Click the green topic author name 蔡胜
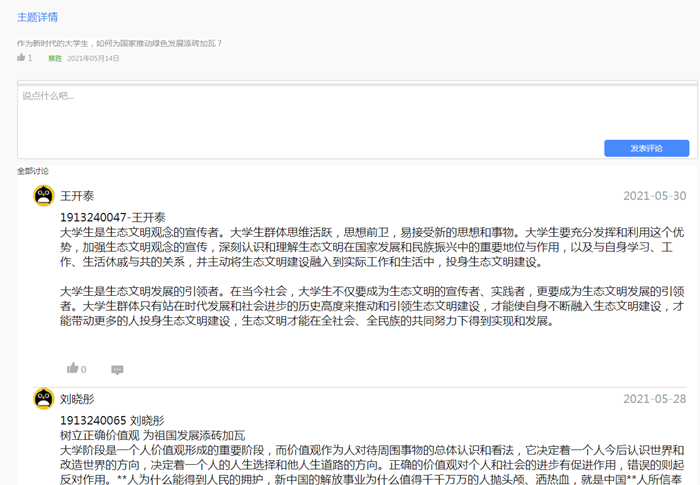The width and height of the screenshot is (700, 485). [x=55, y=59]
